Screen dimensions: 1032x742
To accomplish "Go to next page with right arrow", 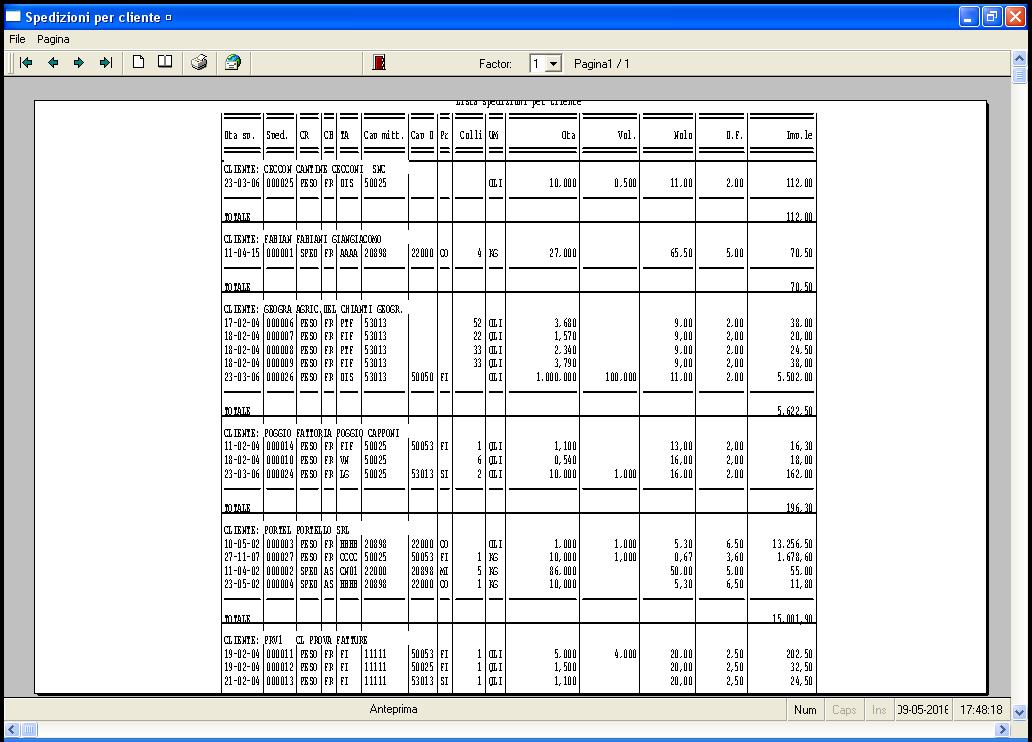I will pyautogui.click(x=79, y=63).
